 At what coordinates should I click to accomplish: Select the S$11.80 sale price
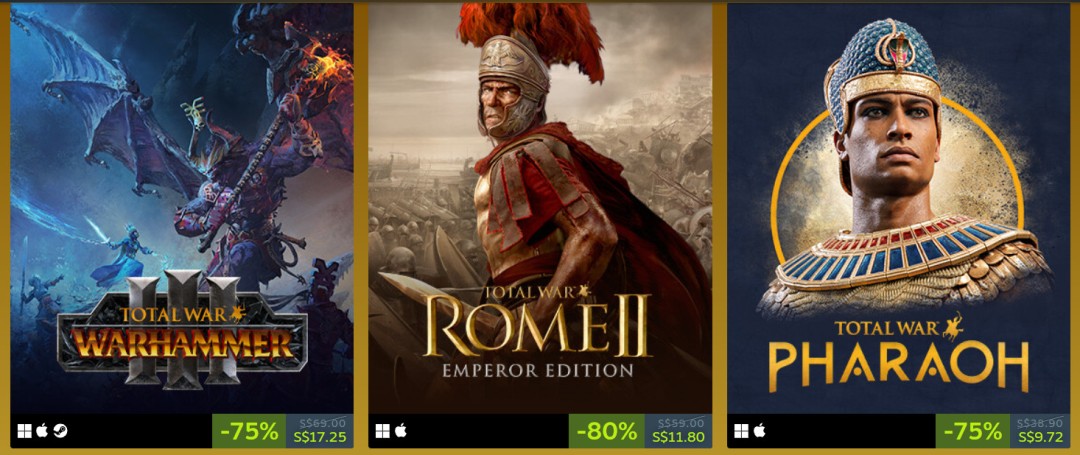[678, 437]
